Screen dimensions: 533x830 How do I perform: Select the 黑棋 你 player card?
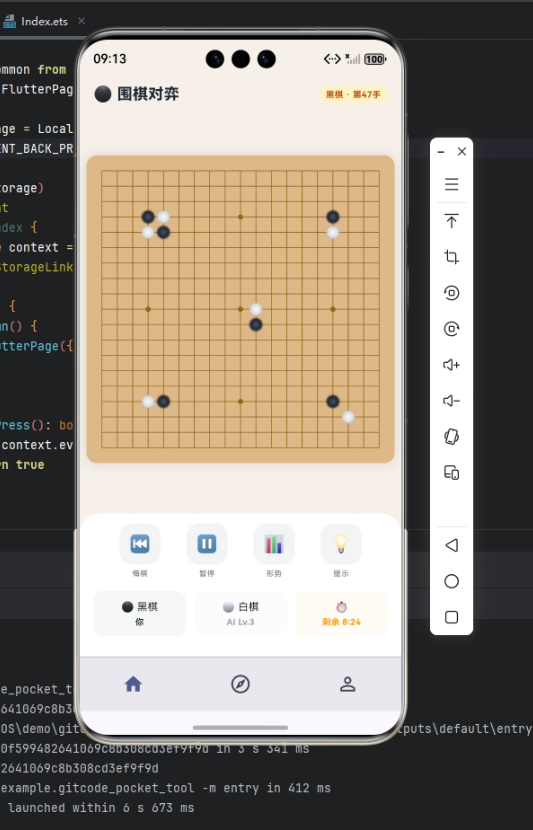click(140, 614)
